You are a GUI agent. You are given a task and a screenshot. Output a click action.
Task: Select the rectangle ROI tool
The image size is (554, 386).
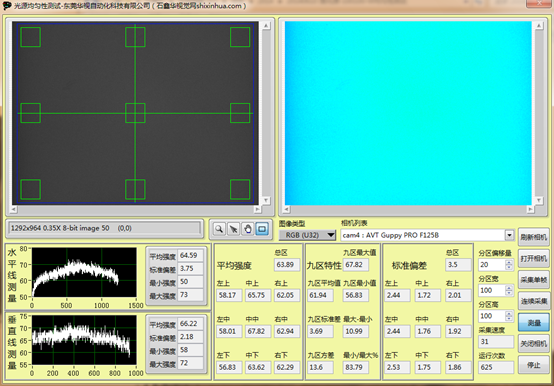point(262,229)
